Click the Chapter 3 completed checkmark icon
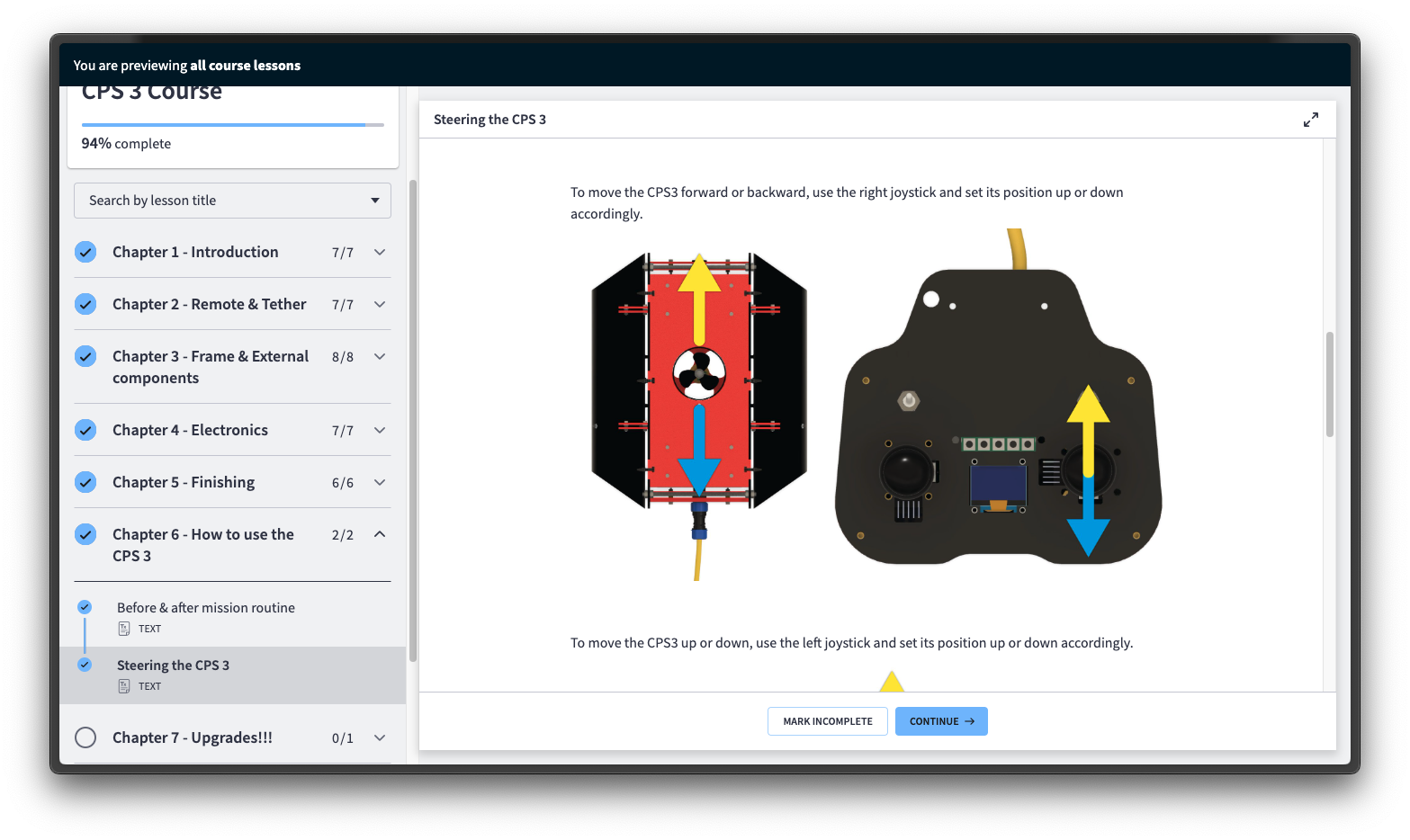Image resolution: width=1410 pixels, height=840 pixels. pyautogui.click(x=85, y=357)
